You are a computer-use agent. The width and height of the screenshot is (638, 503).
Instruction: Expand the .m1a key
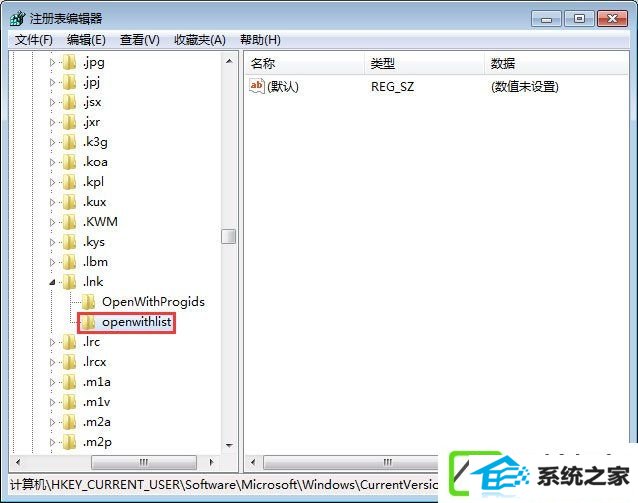coord(52,382)
